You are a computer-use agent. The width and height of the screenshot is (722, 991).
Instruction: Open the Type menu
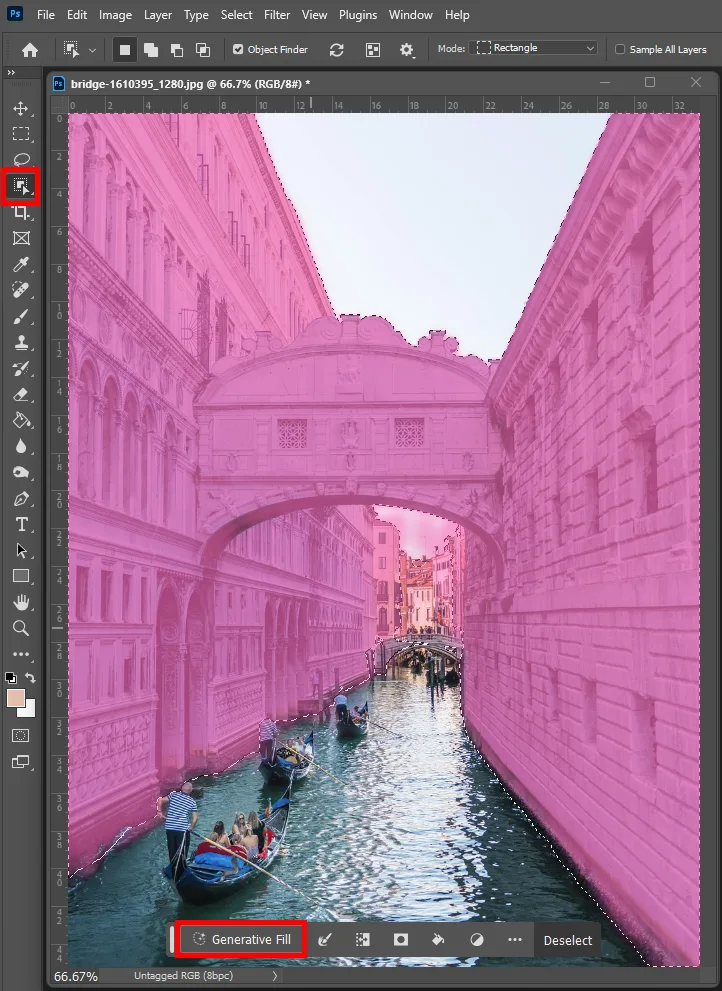196,15
